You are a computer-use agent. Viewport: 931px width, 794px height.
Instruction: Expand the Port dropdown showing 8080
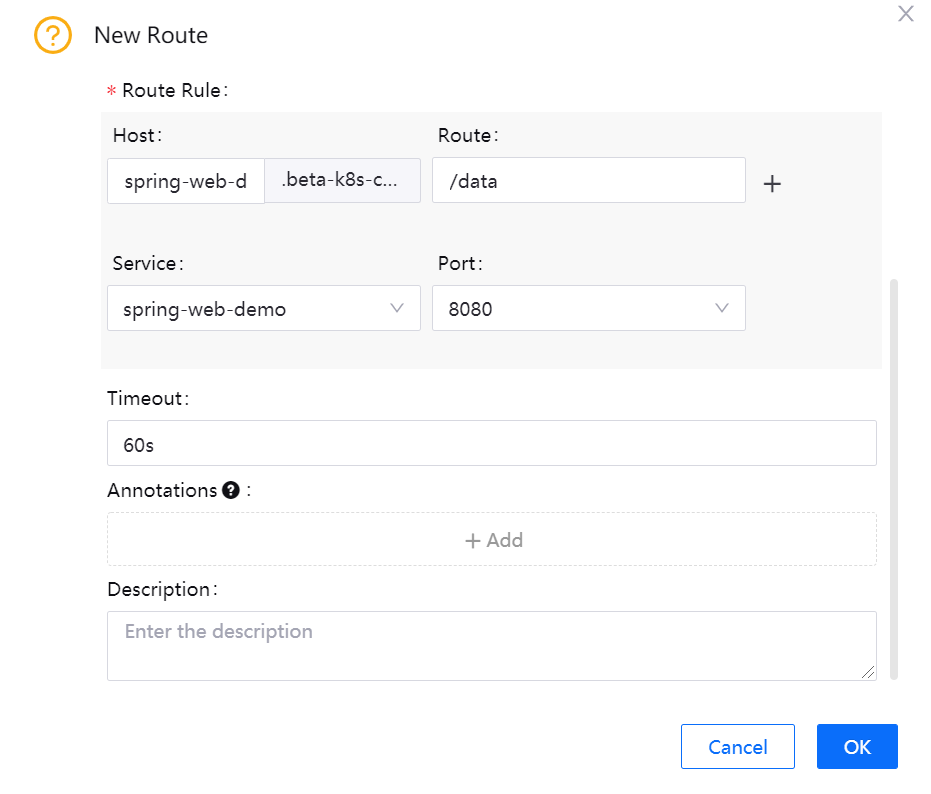click(x=575, y=309)
